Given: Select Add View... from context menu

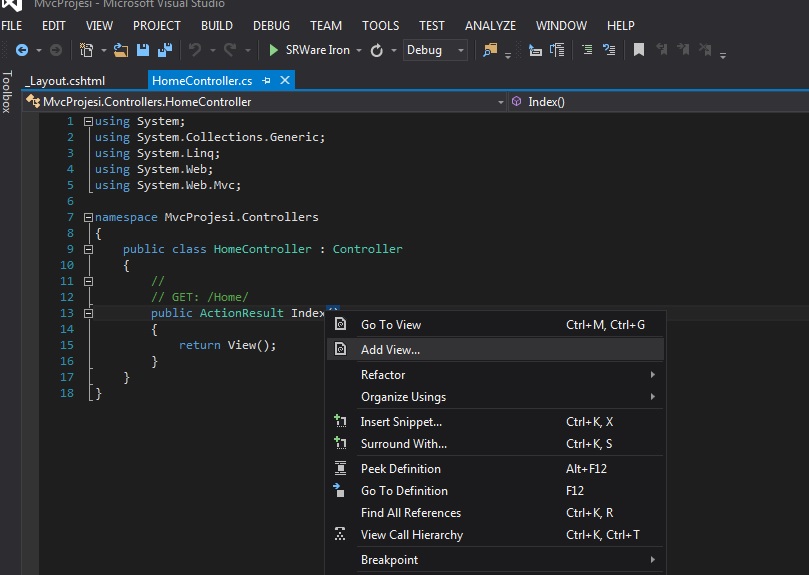Looking at the screenshot, I should pos(390,350).
